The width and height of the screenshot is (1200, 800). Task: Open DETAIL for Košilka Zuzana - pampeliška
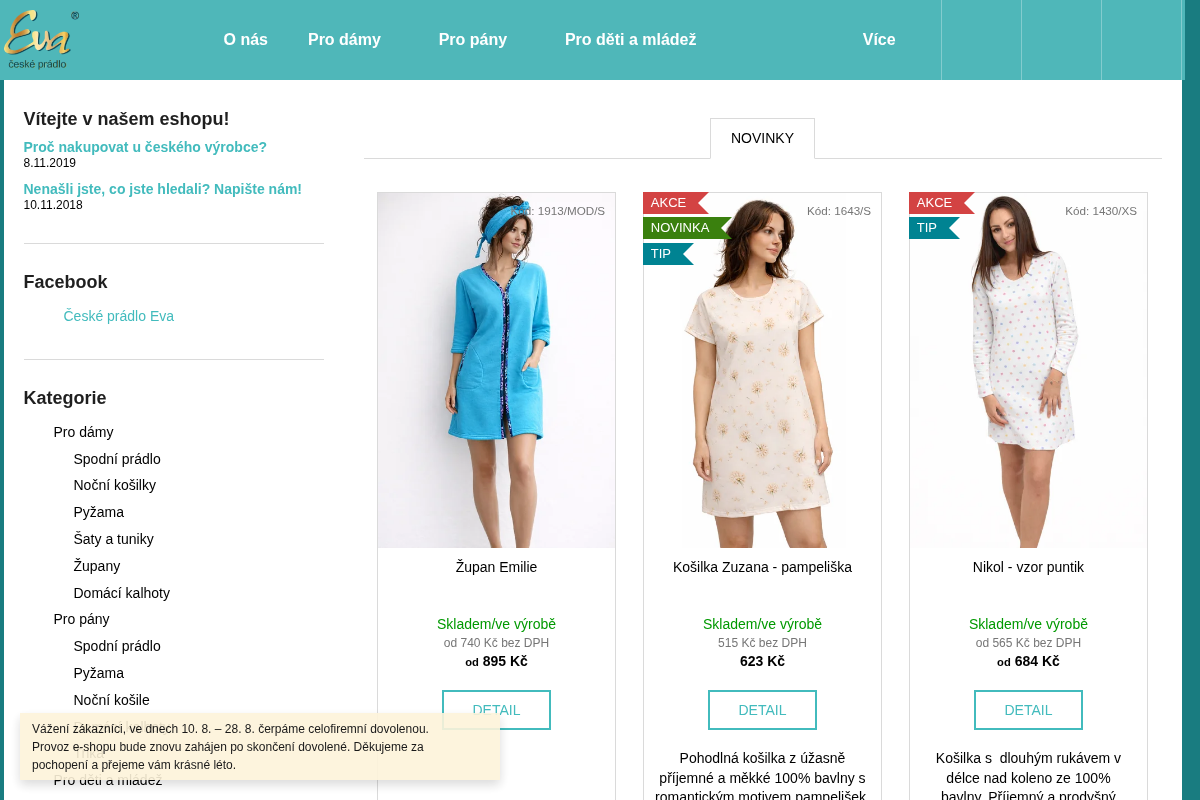coord(762,710)
